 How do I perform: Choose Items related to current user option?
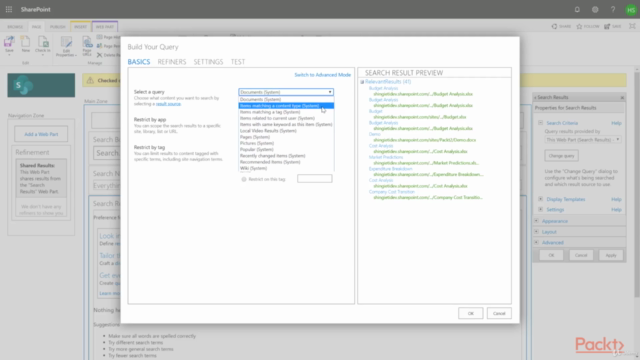[286, 118]
